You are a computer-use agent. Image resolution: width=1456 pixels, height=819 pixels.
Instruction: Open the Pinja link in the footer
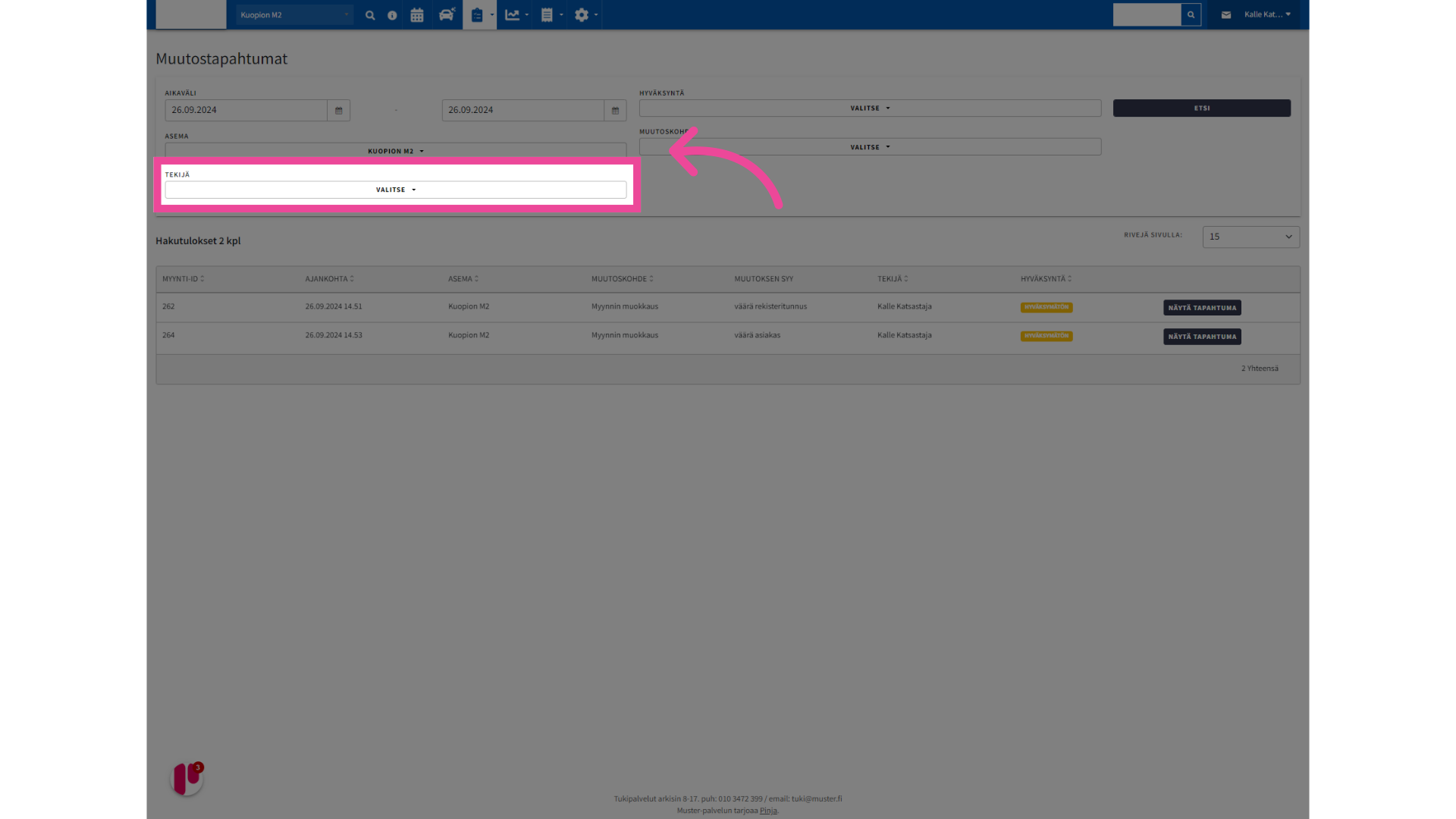point(768,811)
